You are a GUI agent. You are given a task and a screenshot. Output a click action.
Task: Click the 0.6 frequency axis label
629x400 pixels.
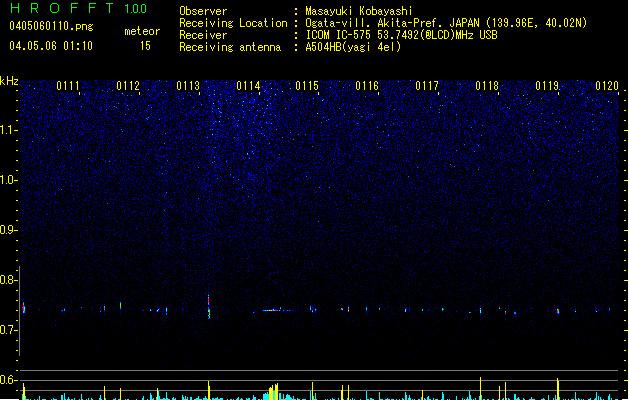point(9,380)
